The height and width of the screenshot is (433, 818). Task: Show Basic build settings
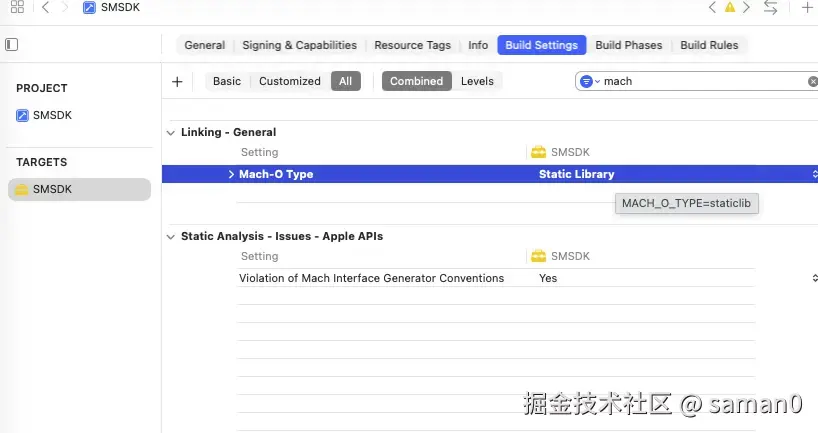pos(227,81)
